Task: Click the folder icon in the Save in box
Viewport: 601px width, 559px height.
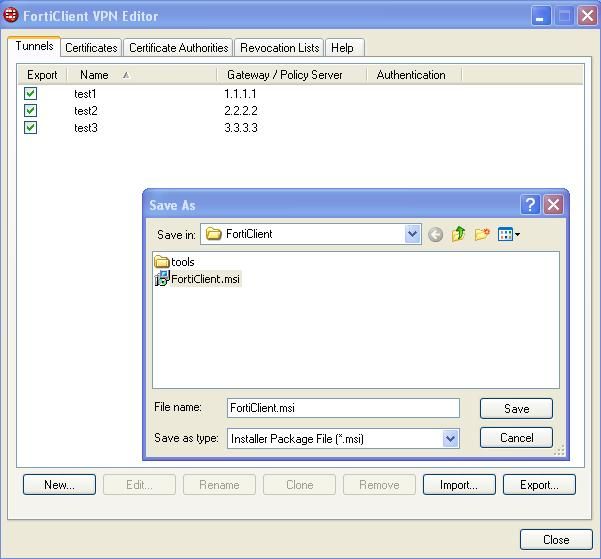Action: tap(213, 233)
